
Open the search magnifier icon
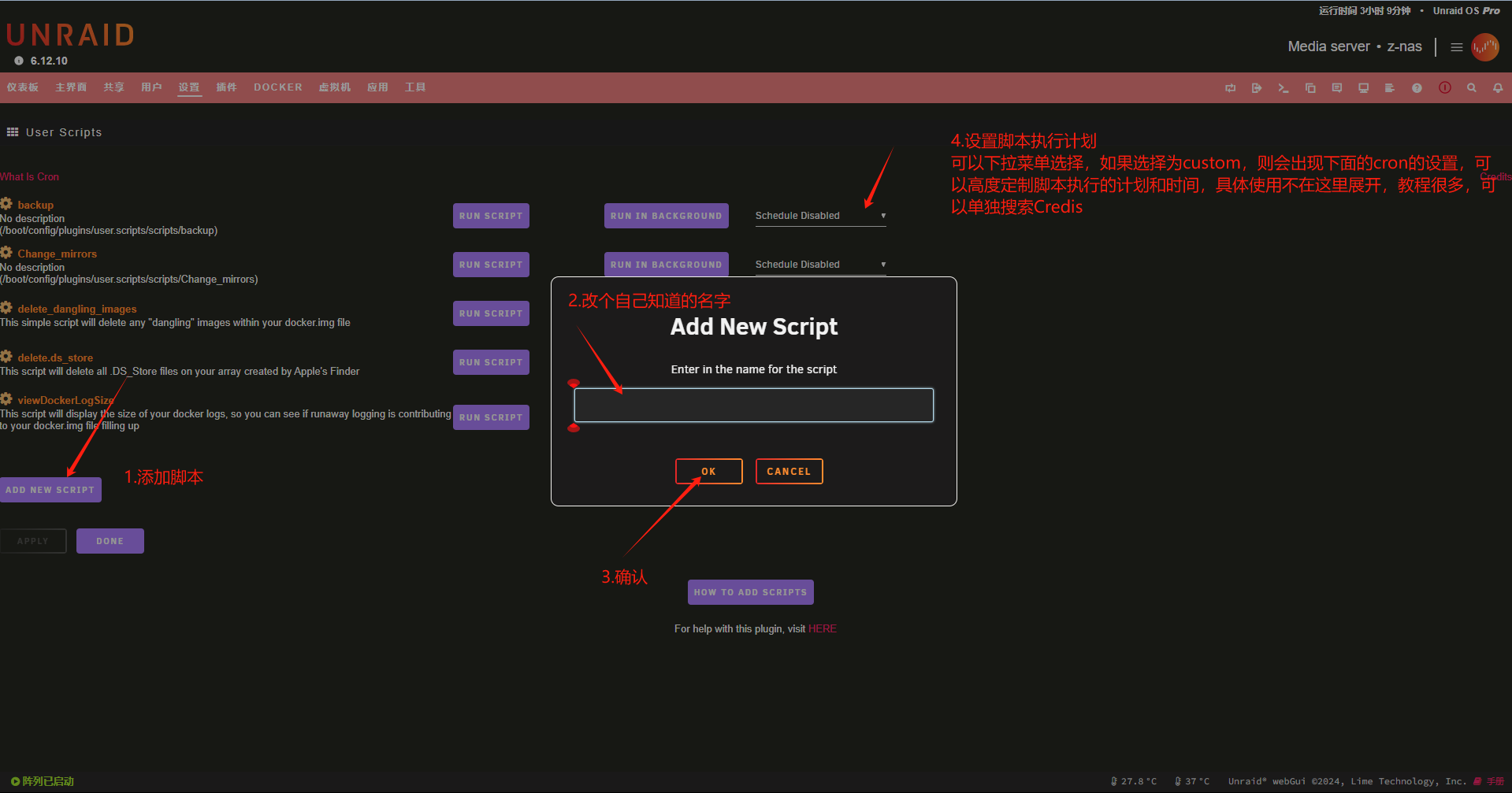1471,88
